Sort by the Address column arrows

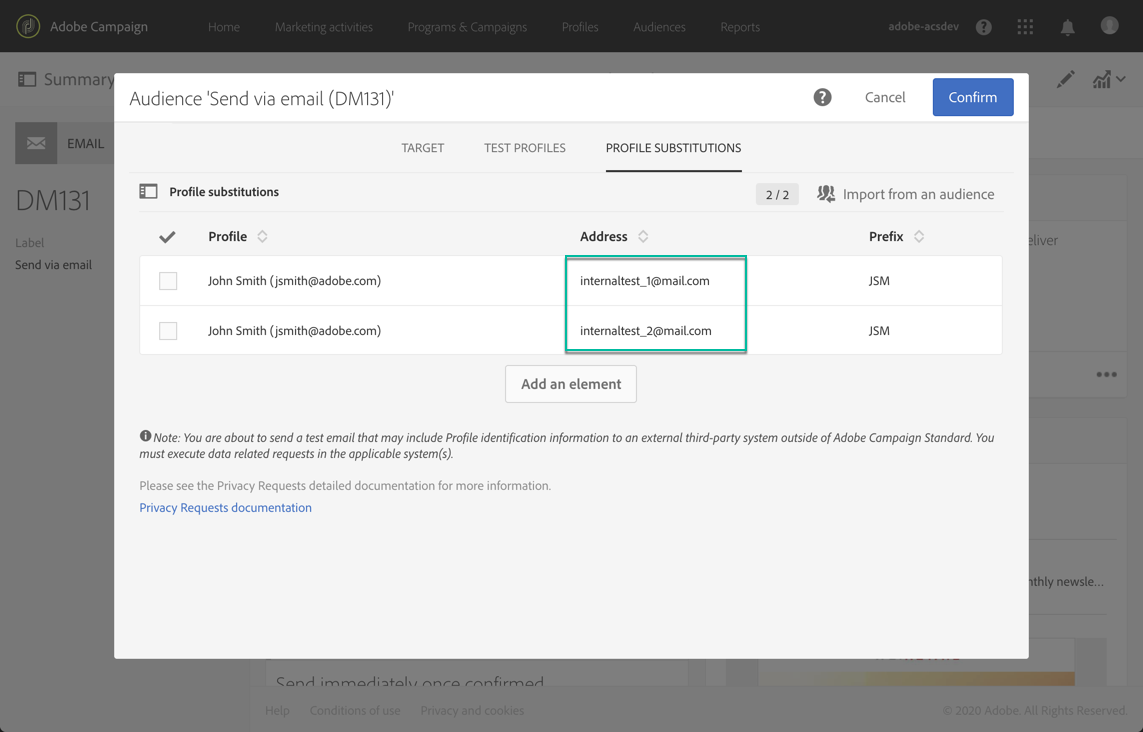[x=643, y=237]
